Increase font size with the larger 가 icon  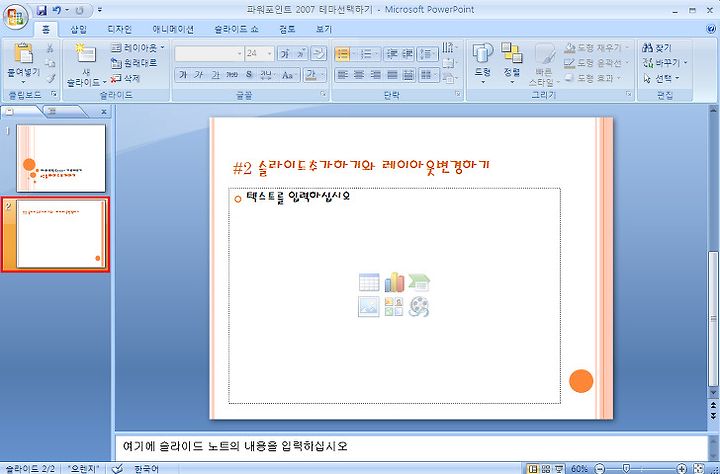pyautogui.click(x=285, y=54)
